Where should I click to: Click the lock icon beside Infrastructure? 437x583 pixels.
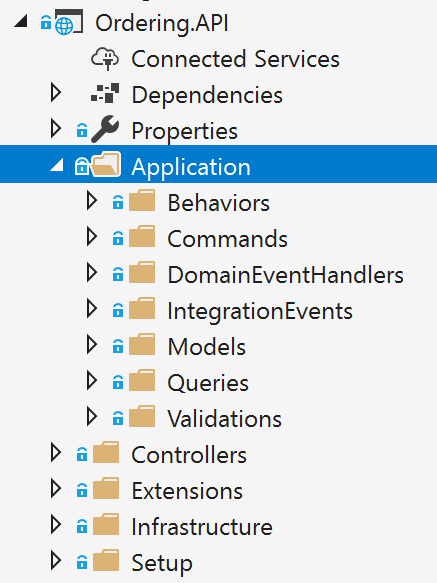pos(82,526)
